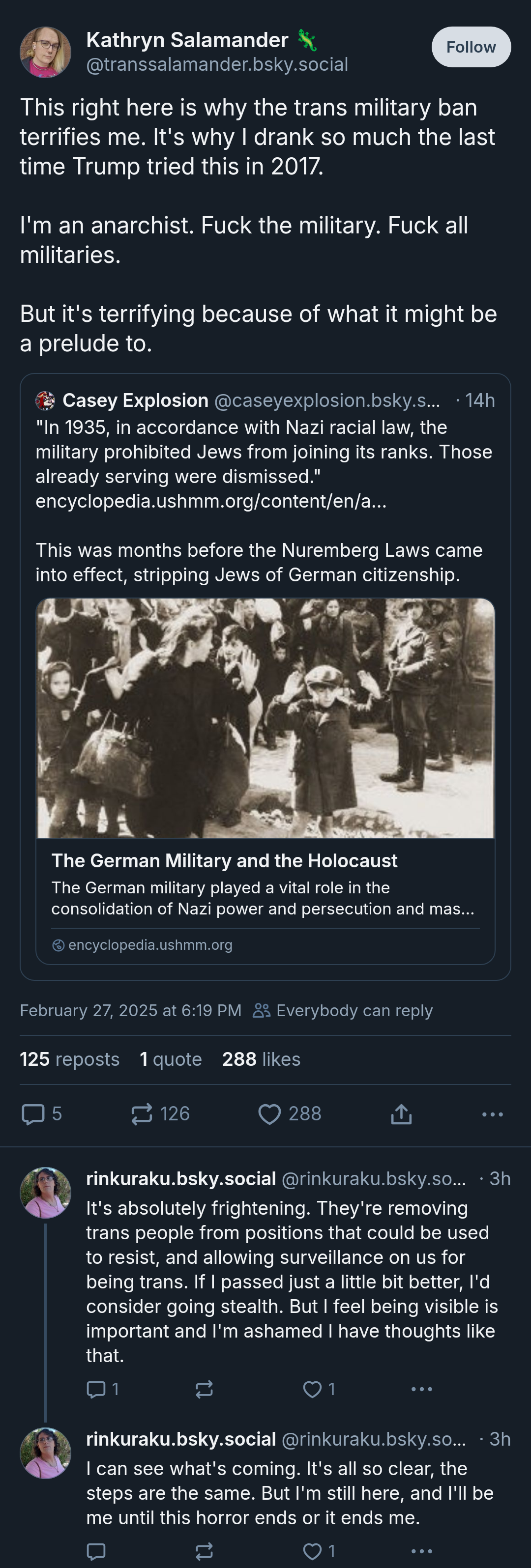Follow Kathryn Salamander

pyautogui.click(x=471, y=47)
